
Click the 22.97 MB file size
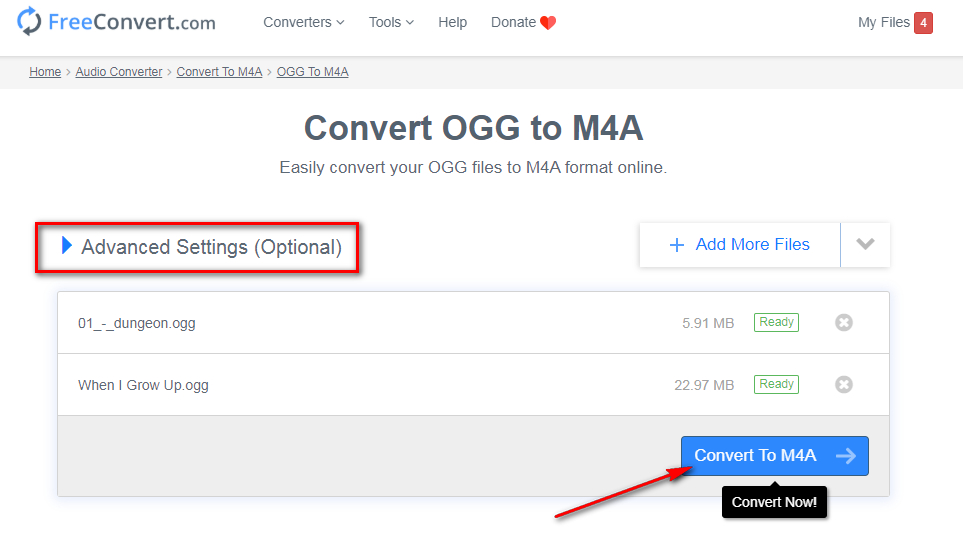tap(704, 385)
